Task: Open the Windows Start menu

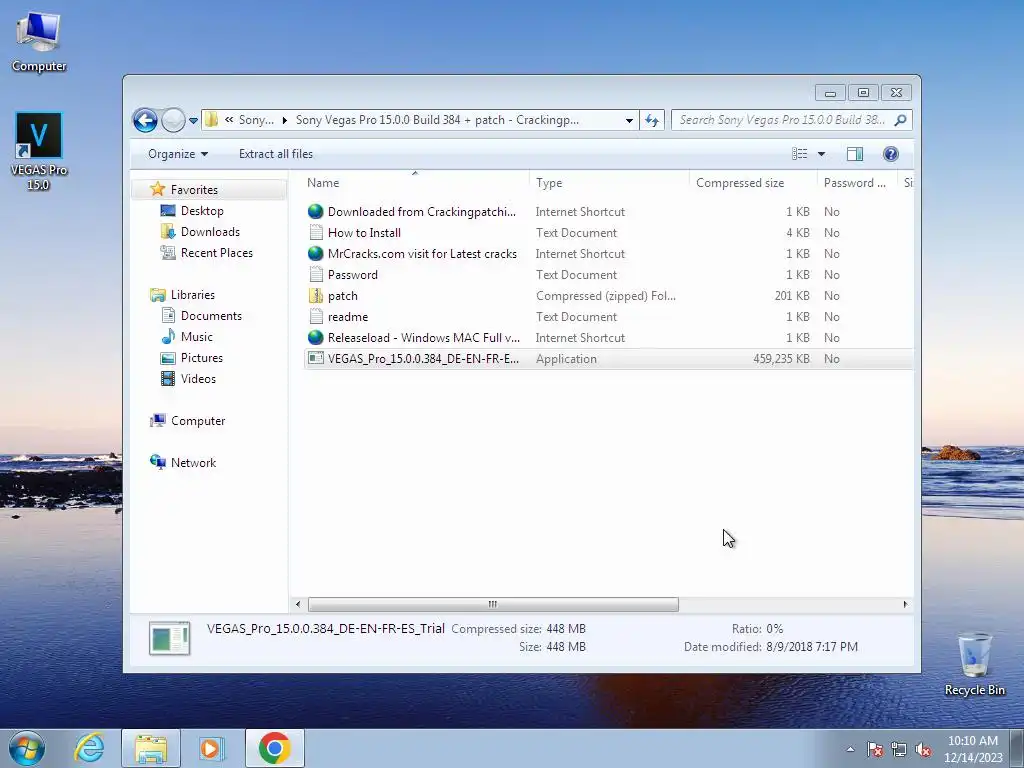Action: pos(26,748)
